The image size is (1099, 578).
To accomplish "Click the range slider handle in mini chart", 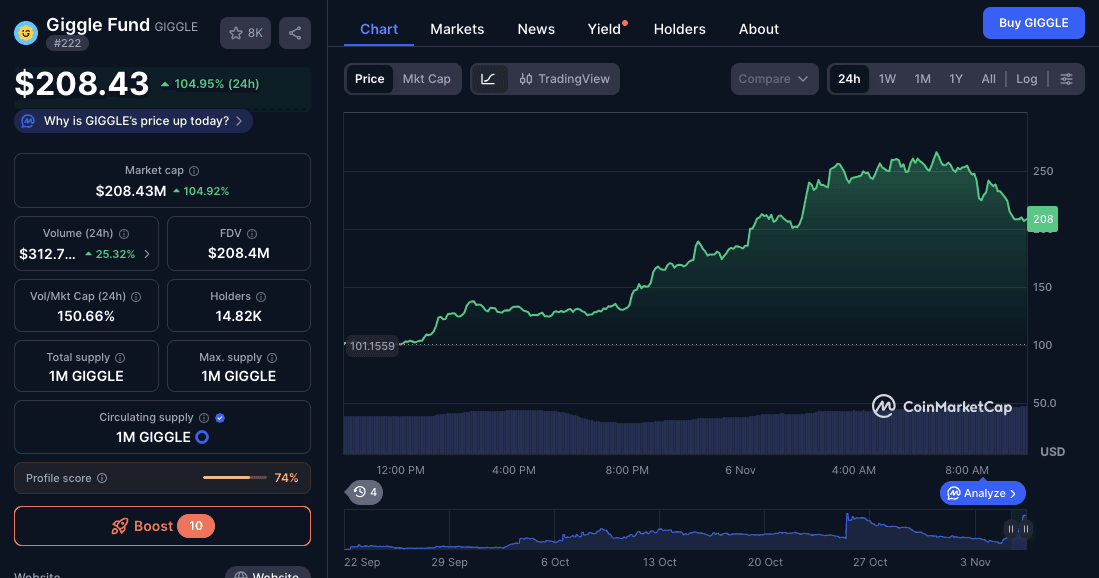I will tap(1011, 529).
